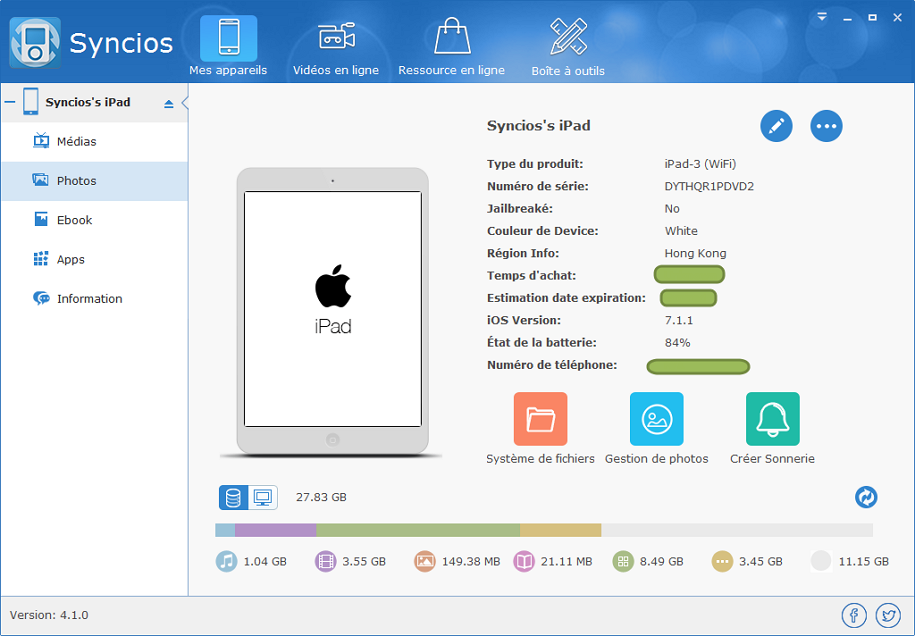
Task: Click the Version: 4.1.0 status text
Action: (49, 615)
